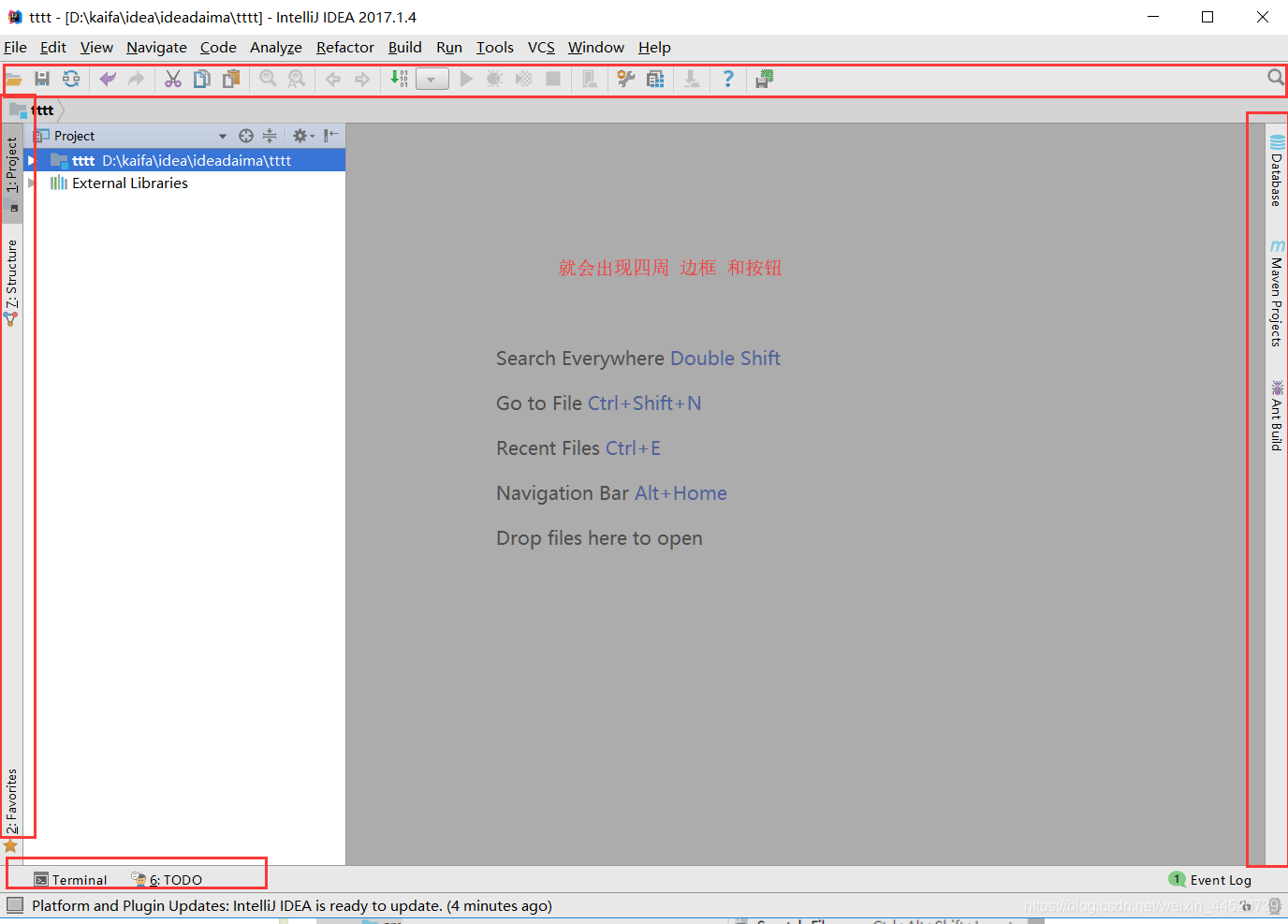Open the 6: TODO tool window
1288x924 pixels.
pos(167,880)
